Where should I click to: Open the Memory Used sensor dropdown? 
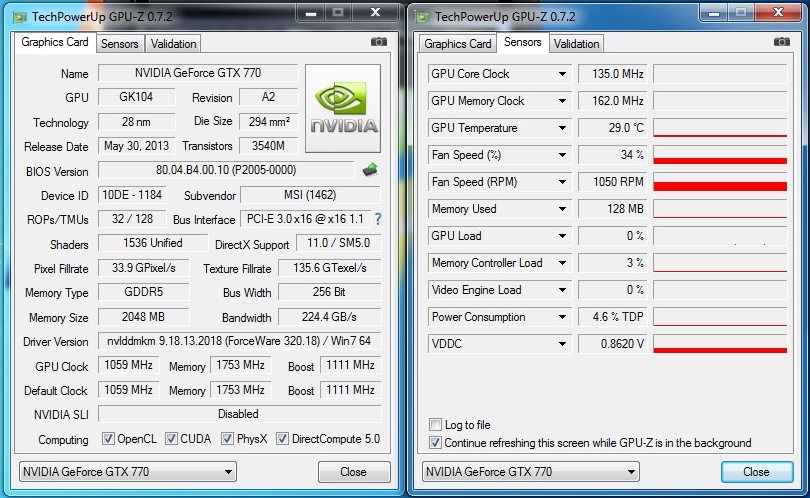[x=562, y=209]
